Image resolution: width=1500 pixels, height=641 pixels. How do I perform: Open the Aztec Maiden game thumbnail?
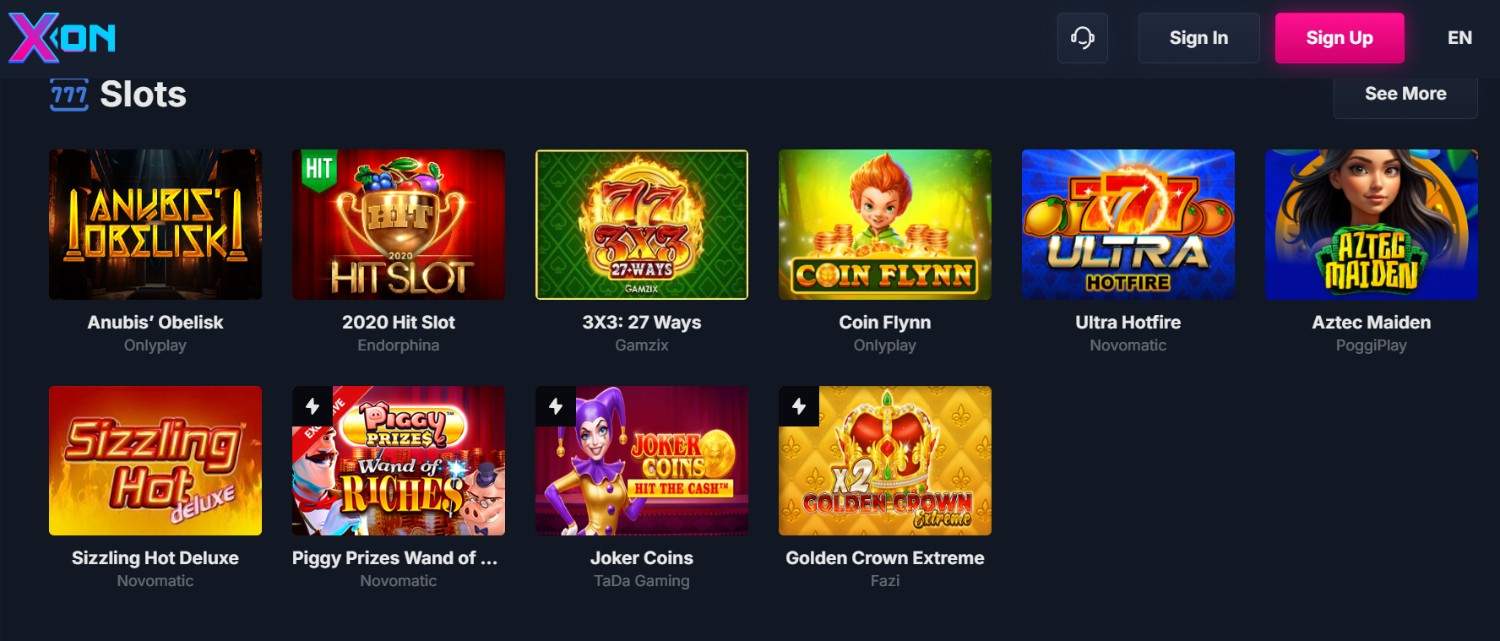point(1371,225)
